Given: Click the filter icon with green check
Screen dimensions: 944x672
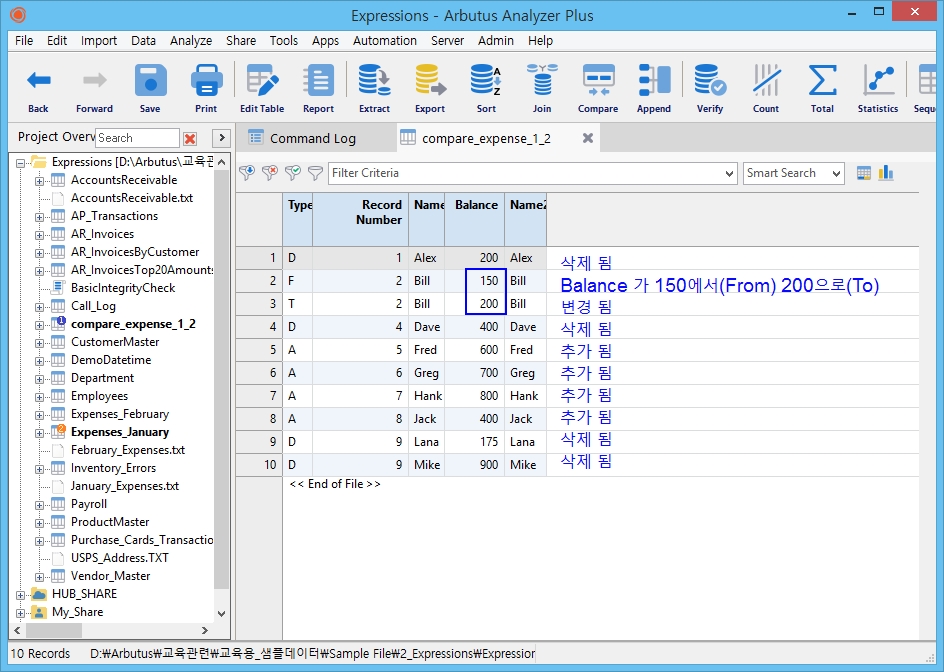Looking at the screenshot, I should [293, 173].
